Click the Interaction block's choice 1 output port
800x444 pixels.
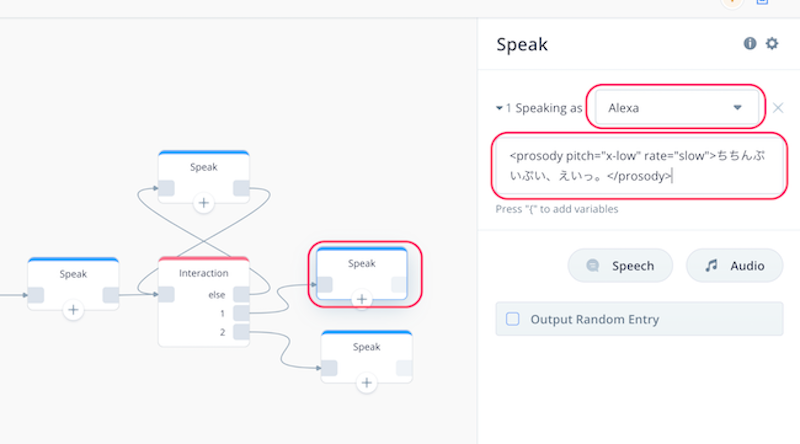coord(241,313)
